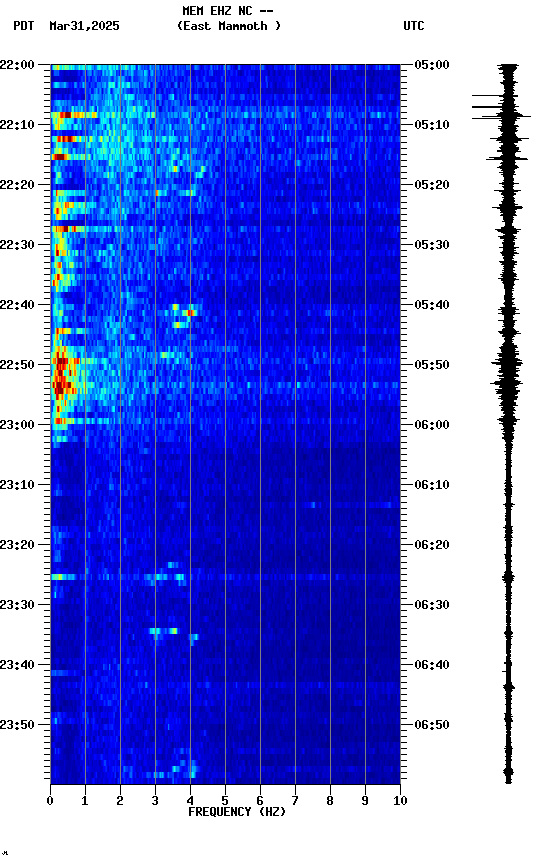Image resolution: width=552 pixels, height=864 pixels.
Task: Click the frequency axis tick '9'
Action: click(365, 801)
